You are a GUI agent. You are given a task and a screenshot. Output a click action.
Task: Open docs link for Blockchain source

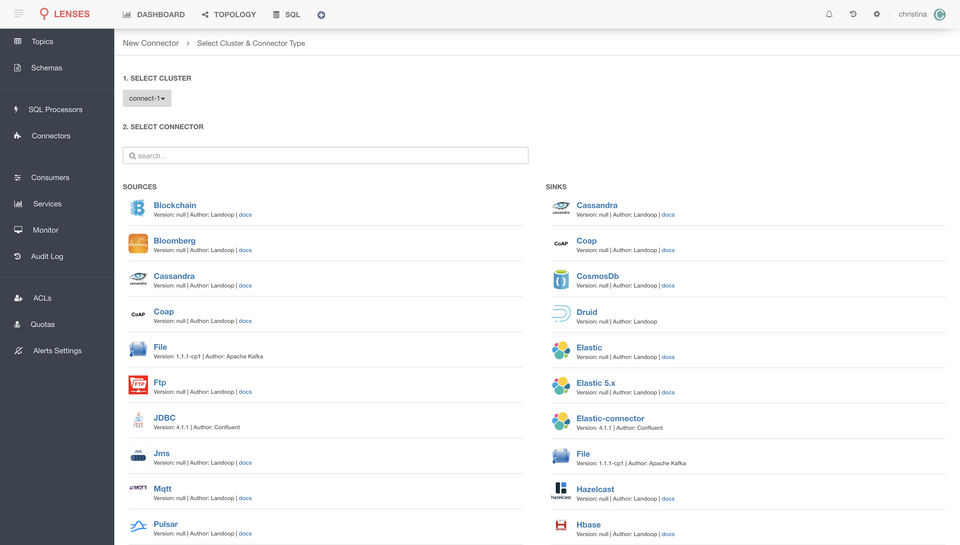point(245,215)
